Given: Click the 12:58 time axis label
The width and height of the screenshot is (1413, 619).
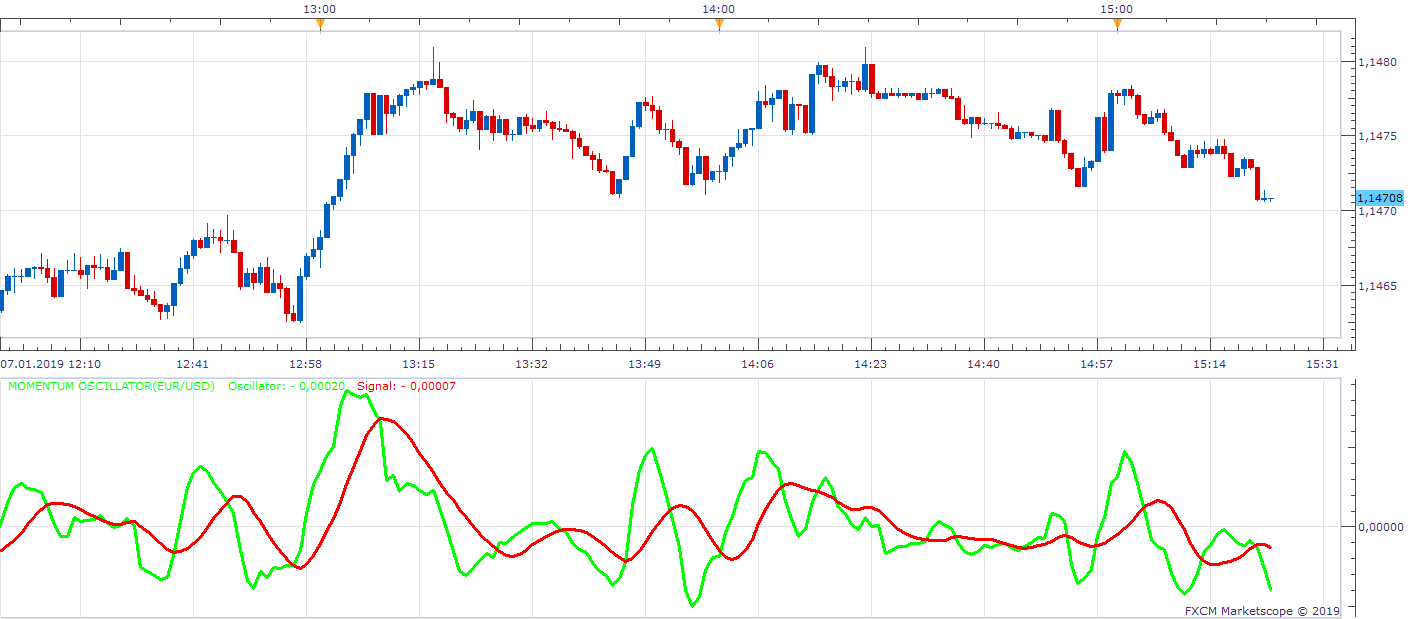Looking at the screenshot, I should click(305, 364).
